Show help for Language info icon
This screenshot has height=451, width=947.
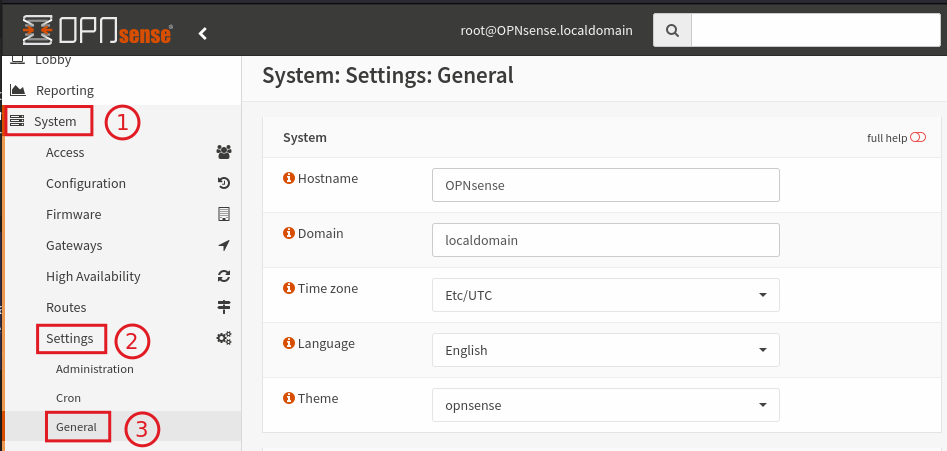click(x=289, y=343)
